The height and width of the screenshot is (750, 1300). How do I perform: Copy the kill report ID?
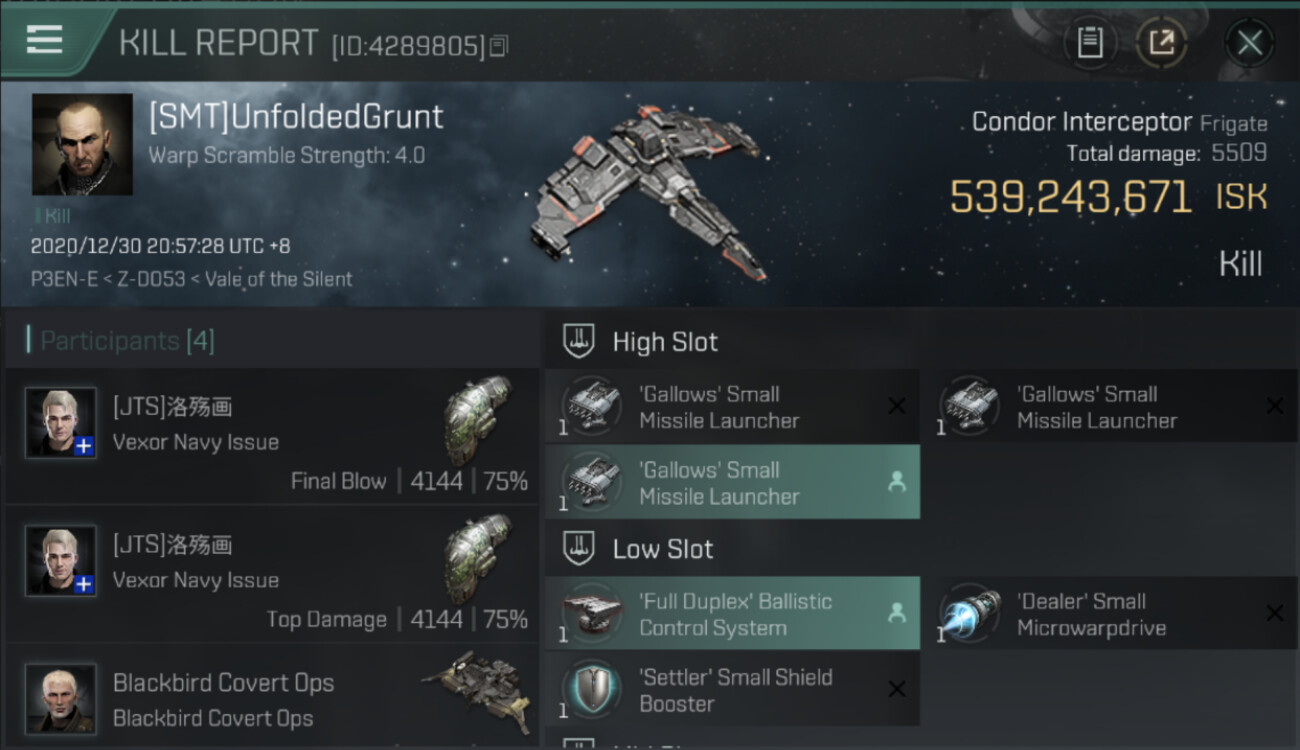pyautogui.click(x=498, y=46)
